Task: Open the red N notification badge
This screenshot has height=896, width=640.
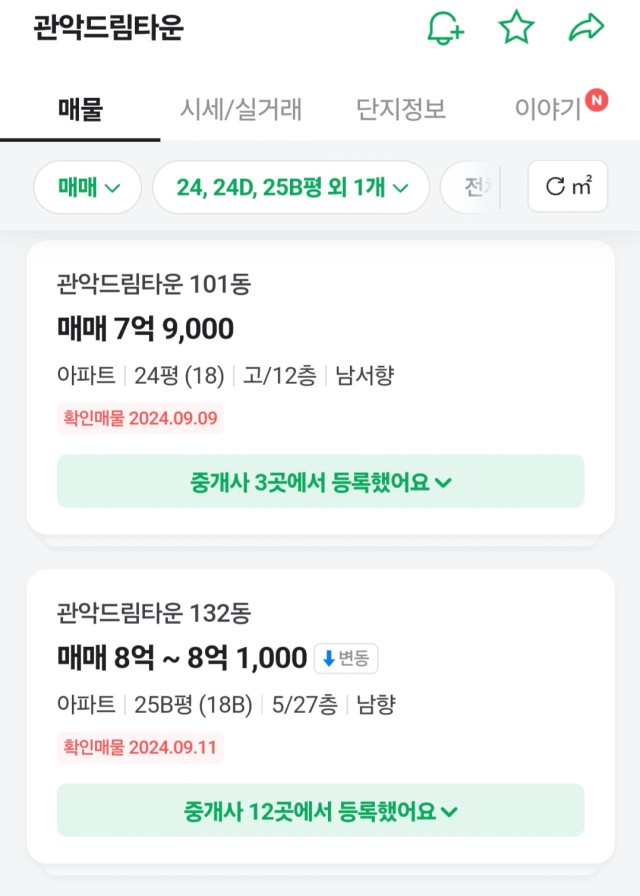Action: pyautogui.click(x=596, y=101)
